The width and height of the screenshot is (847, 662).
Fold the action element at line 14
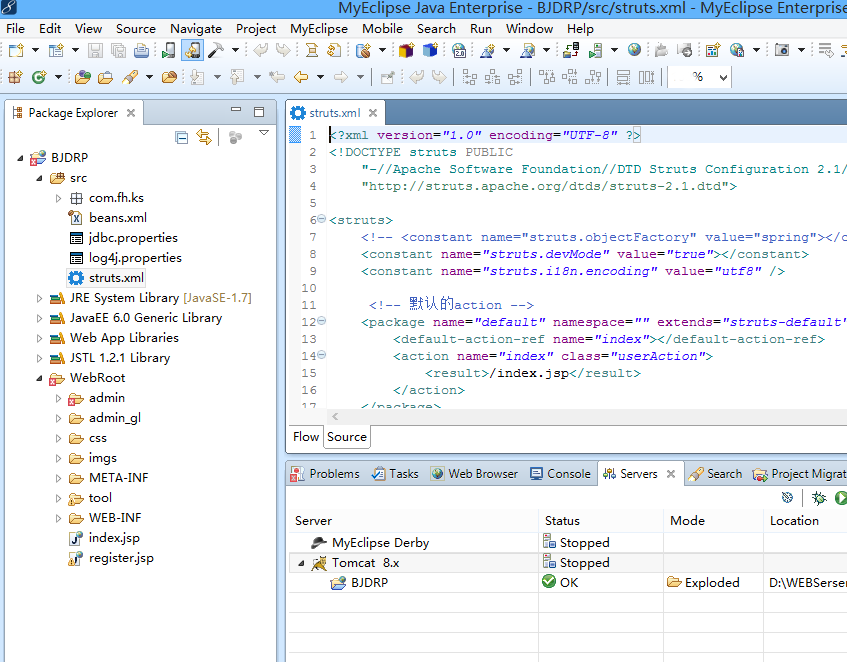[321, 355]
